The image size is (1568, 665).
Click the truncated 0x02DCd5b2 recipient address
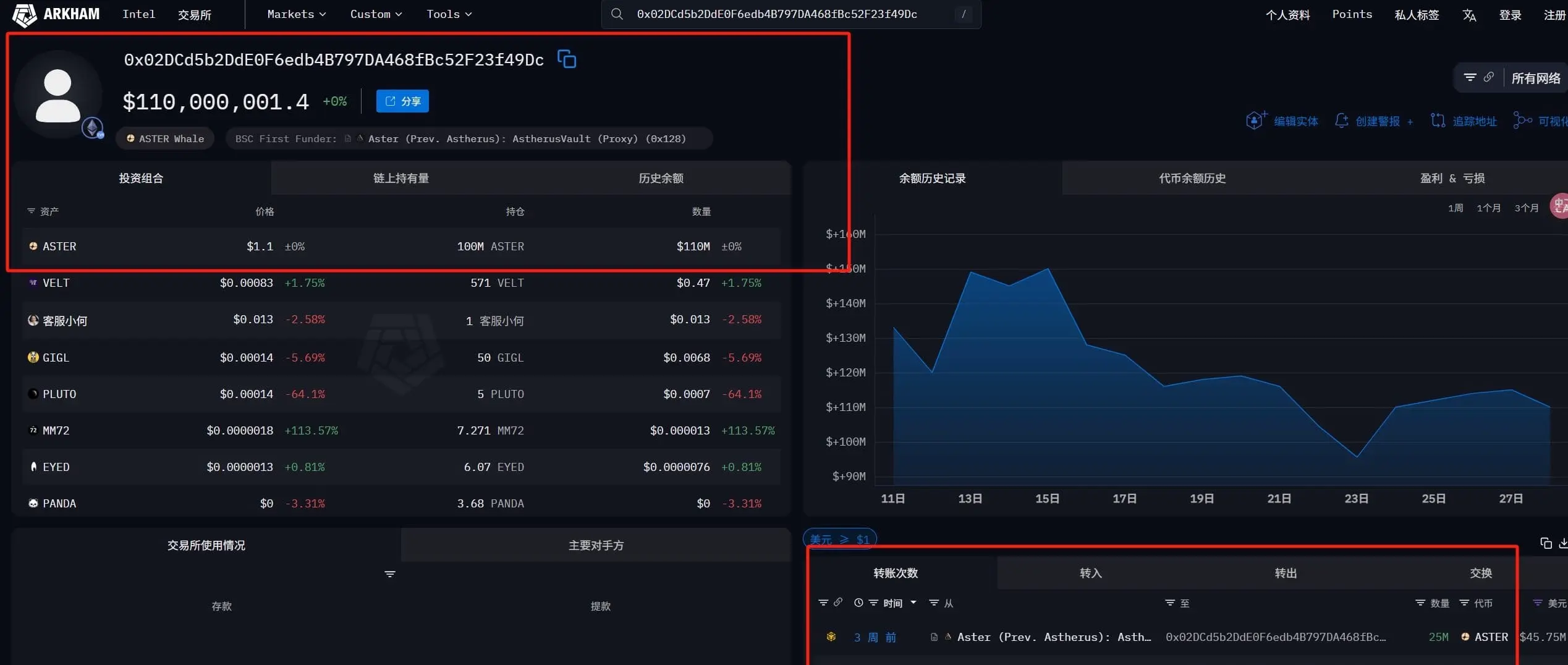pos(1276,637)
